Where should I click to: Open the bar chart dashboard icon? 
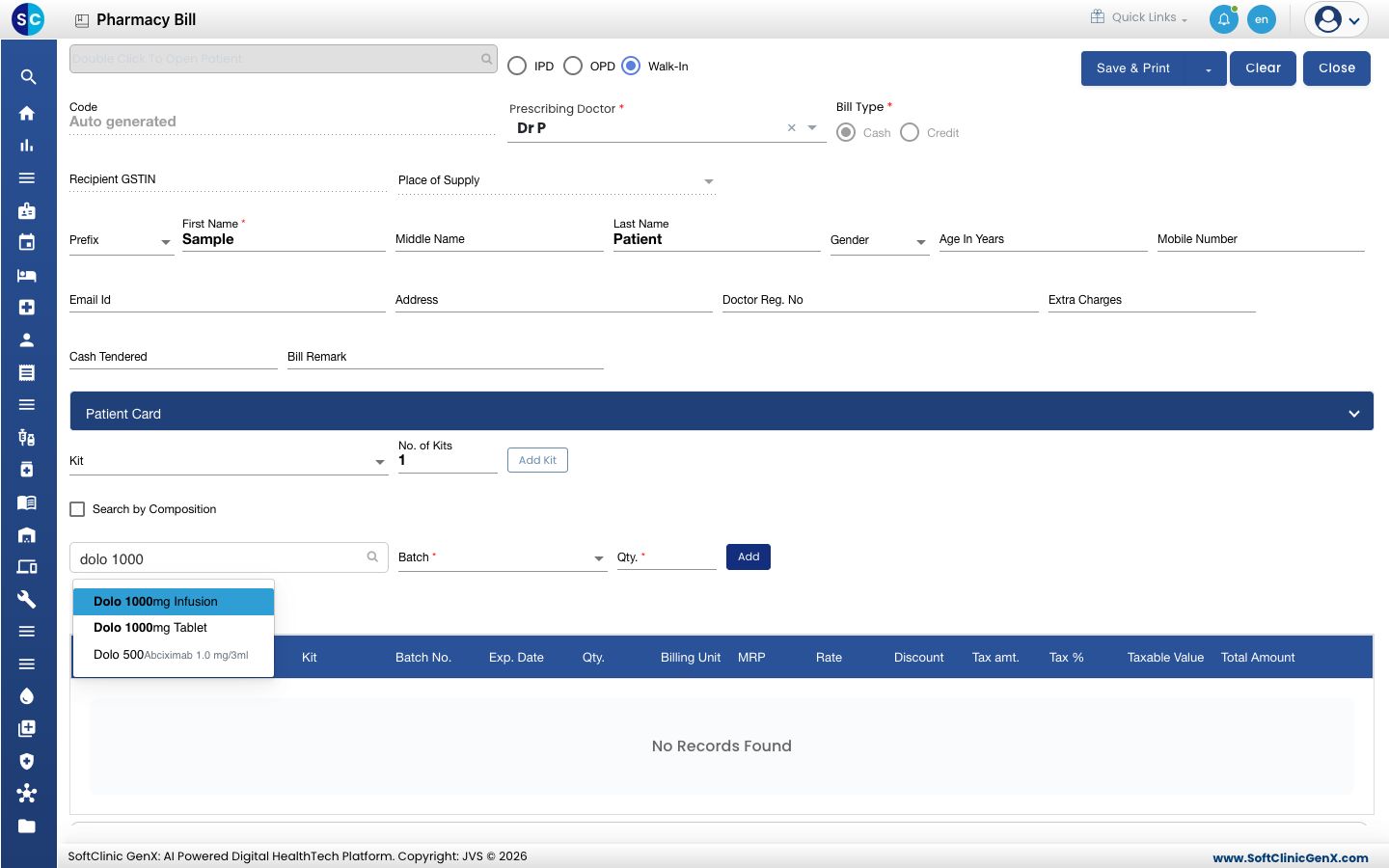coord(27,146)
